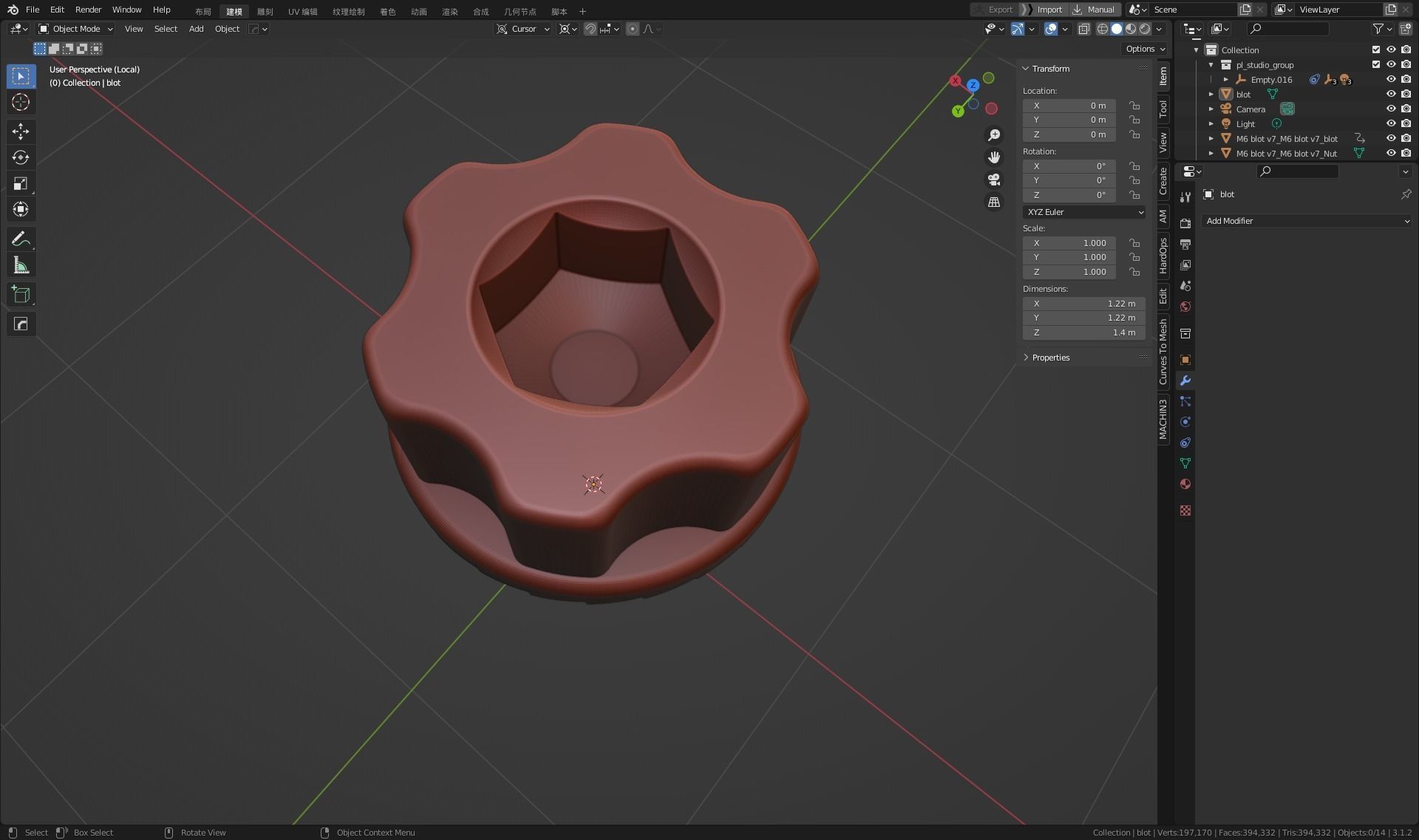
Task: Click the Cursor 3D tool
Action: tap(21, 102)
